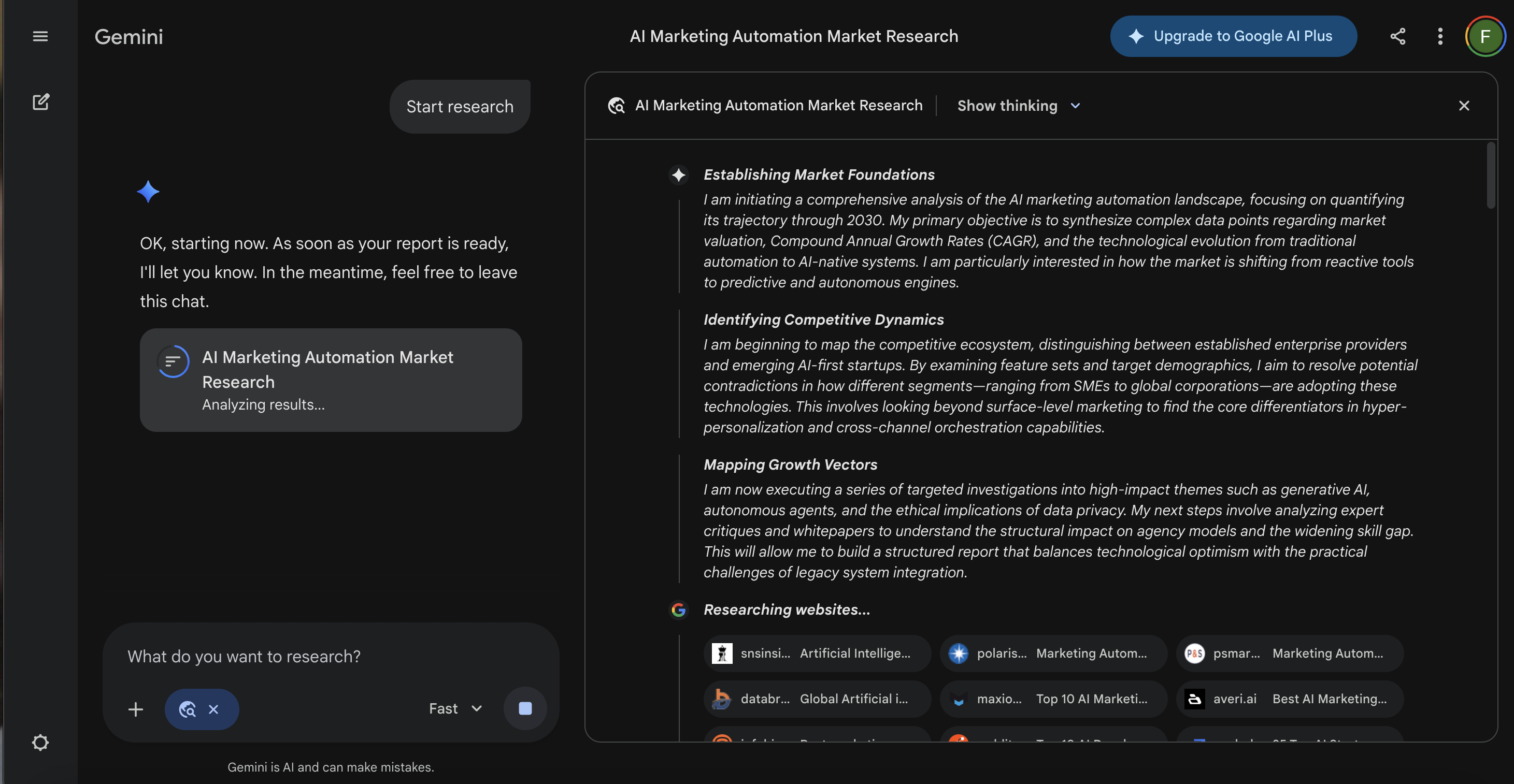Open the snsinsi Artificial Intelligence source chip

(x=817, y=653)
